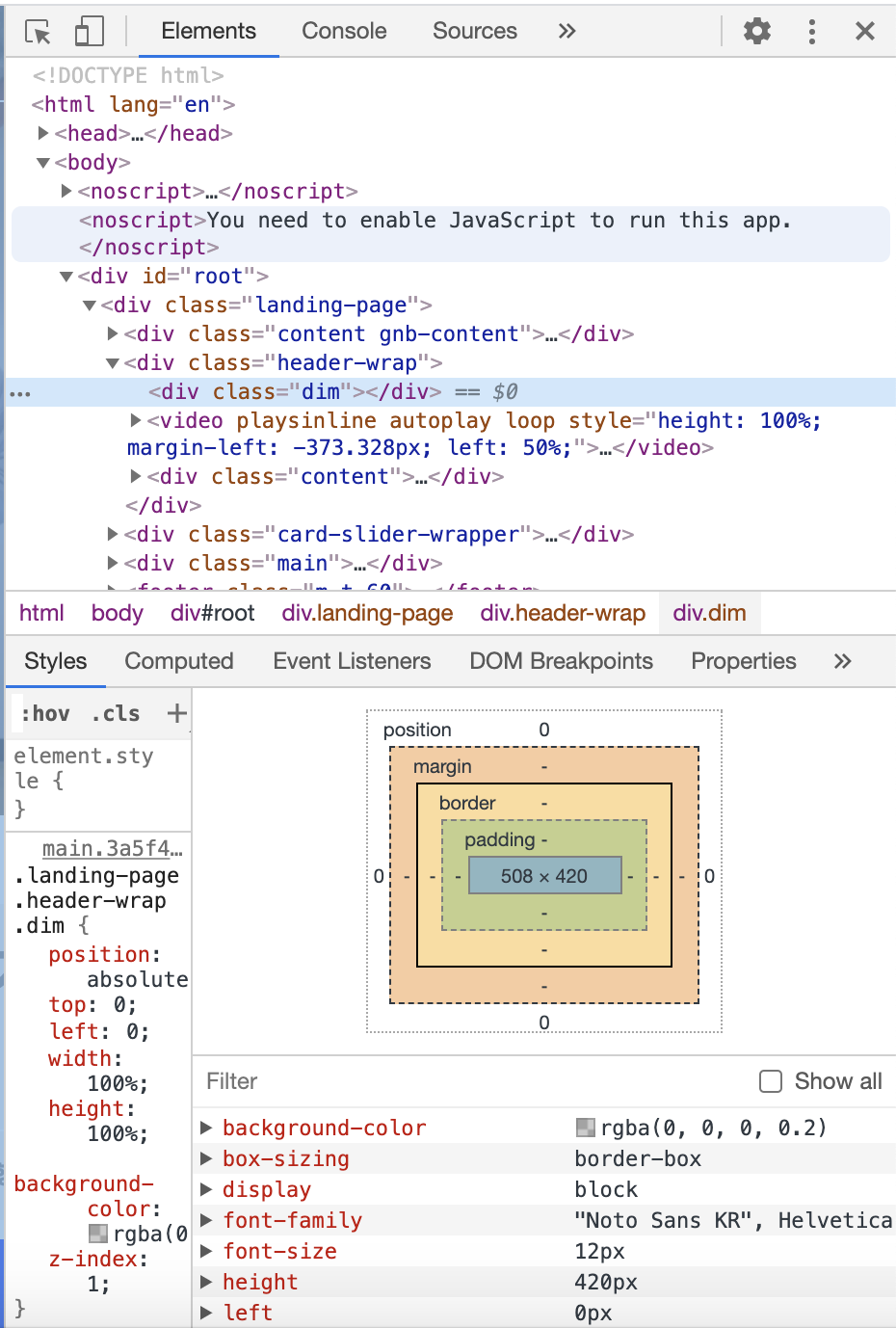Expand the card-slider-wrapper div
896x1328 pixels.
tap(113, 534)
